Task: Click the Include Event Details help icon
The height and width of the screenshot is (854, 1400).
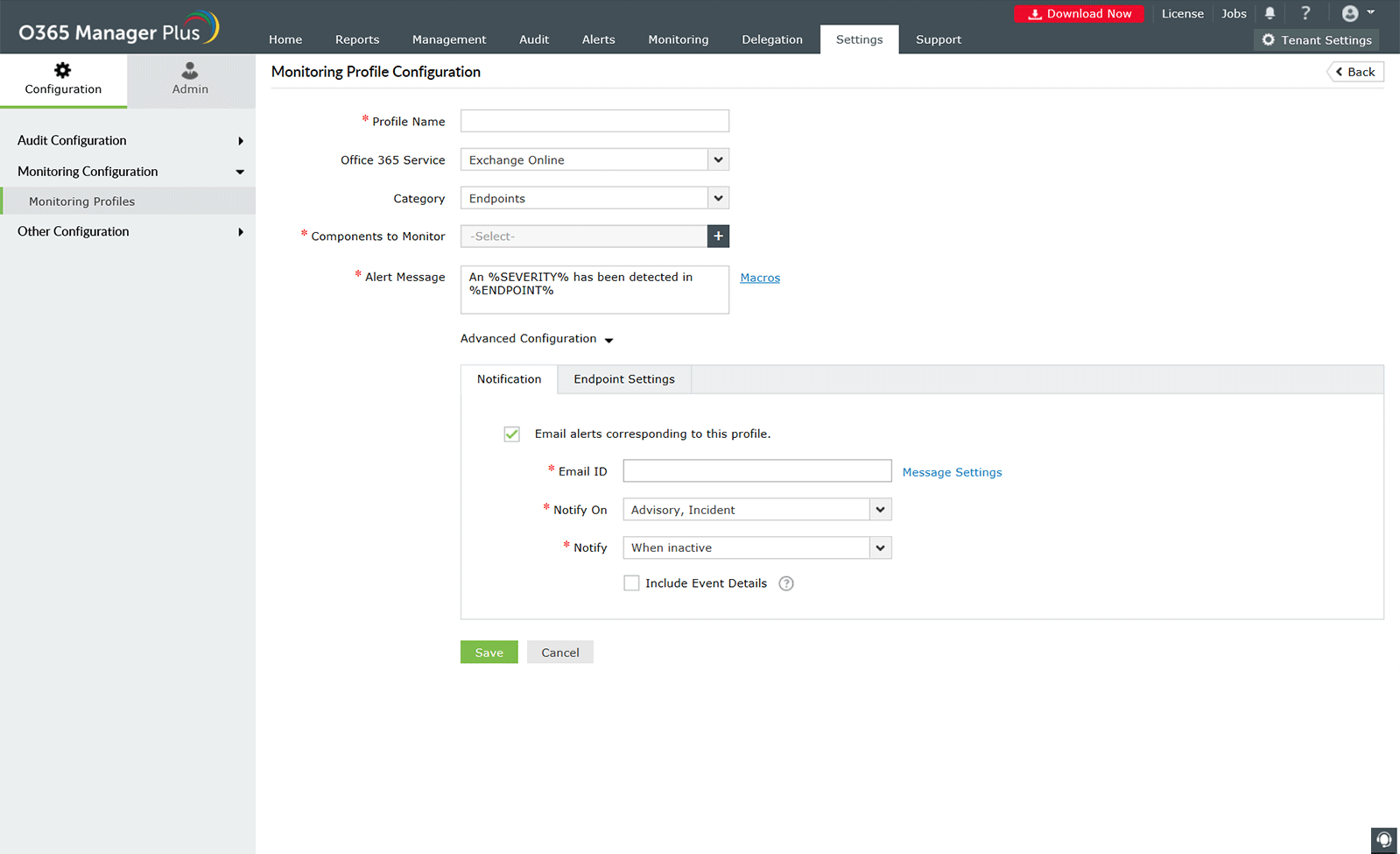Action: pyautogui.click(x=786, y=583)
